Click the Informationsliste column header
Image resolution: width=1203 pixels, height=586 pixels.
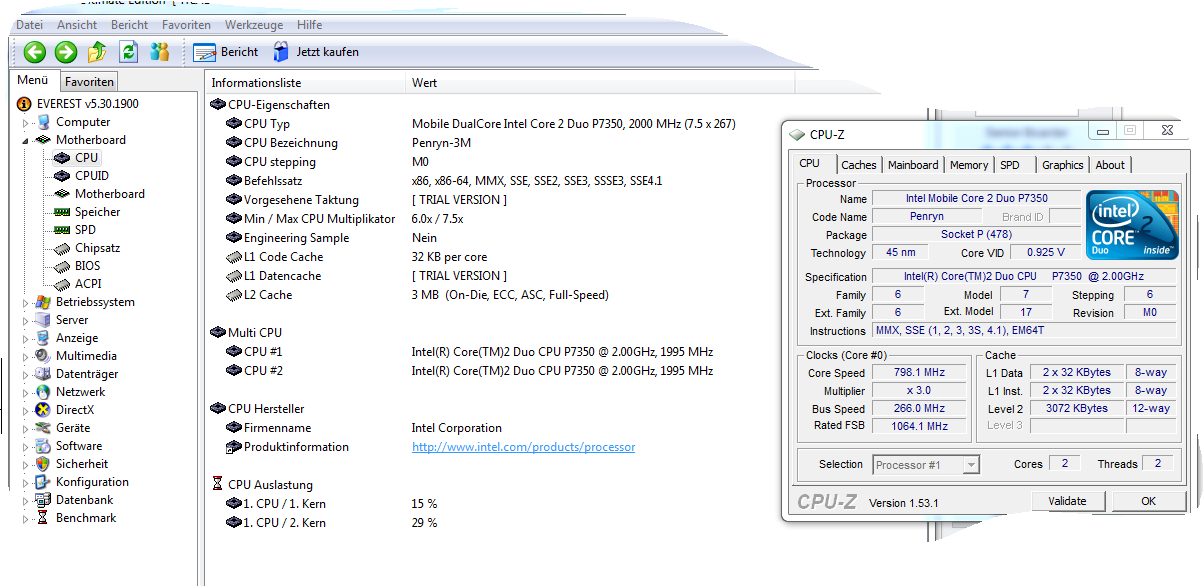[306, 83]
